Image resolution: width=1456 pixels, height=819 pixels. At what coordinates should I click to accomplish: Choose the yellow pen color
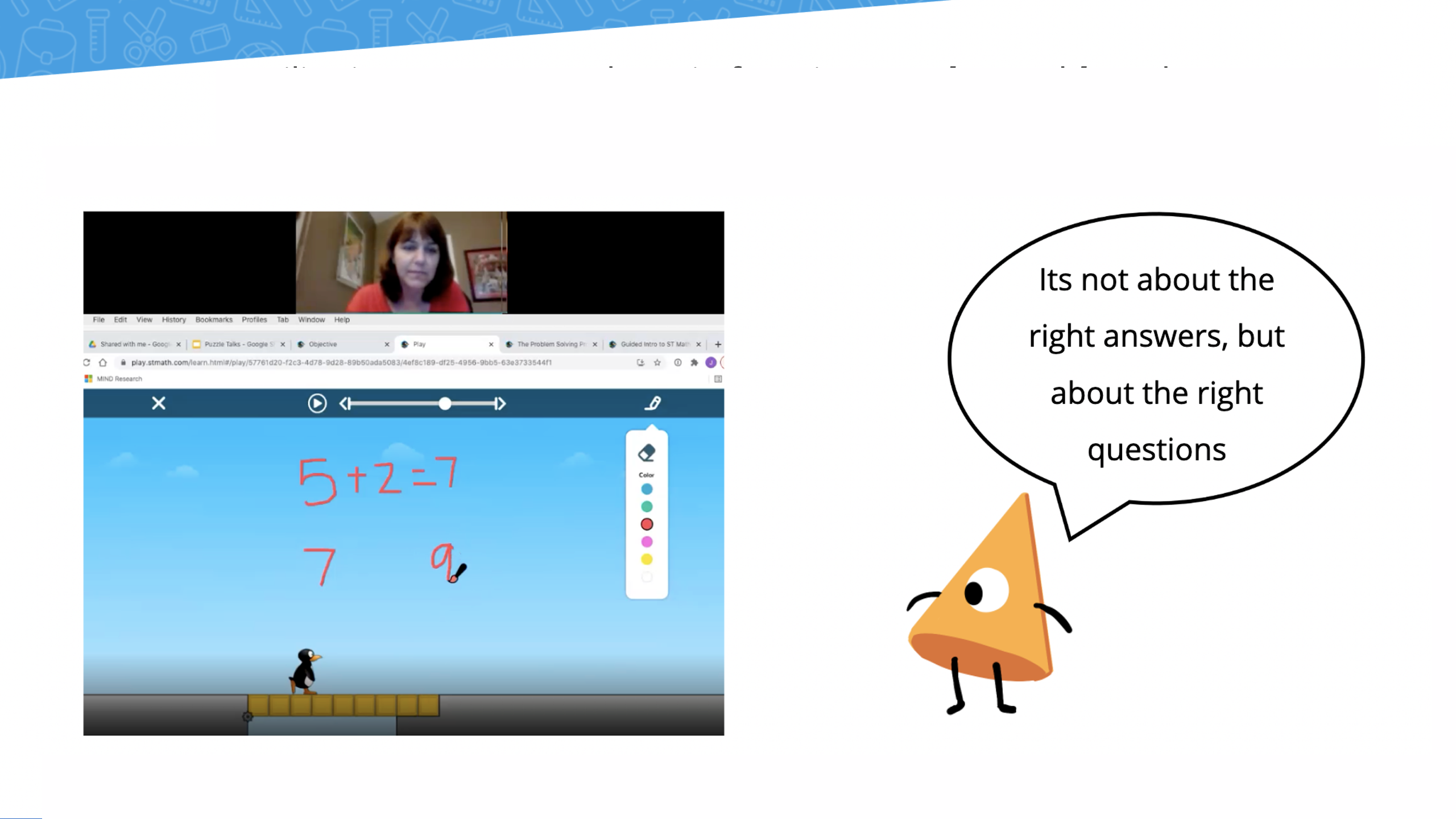[647, 560]
